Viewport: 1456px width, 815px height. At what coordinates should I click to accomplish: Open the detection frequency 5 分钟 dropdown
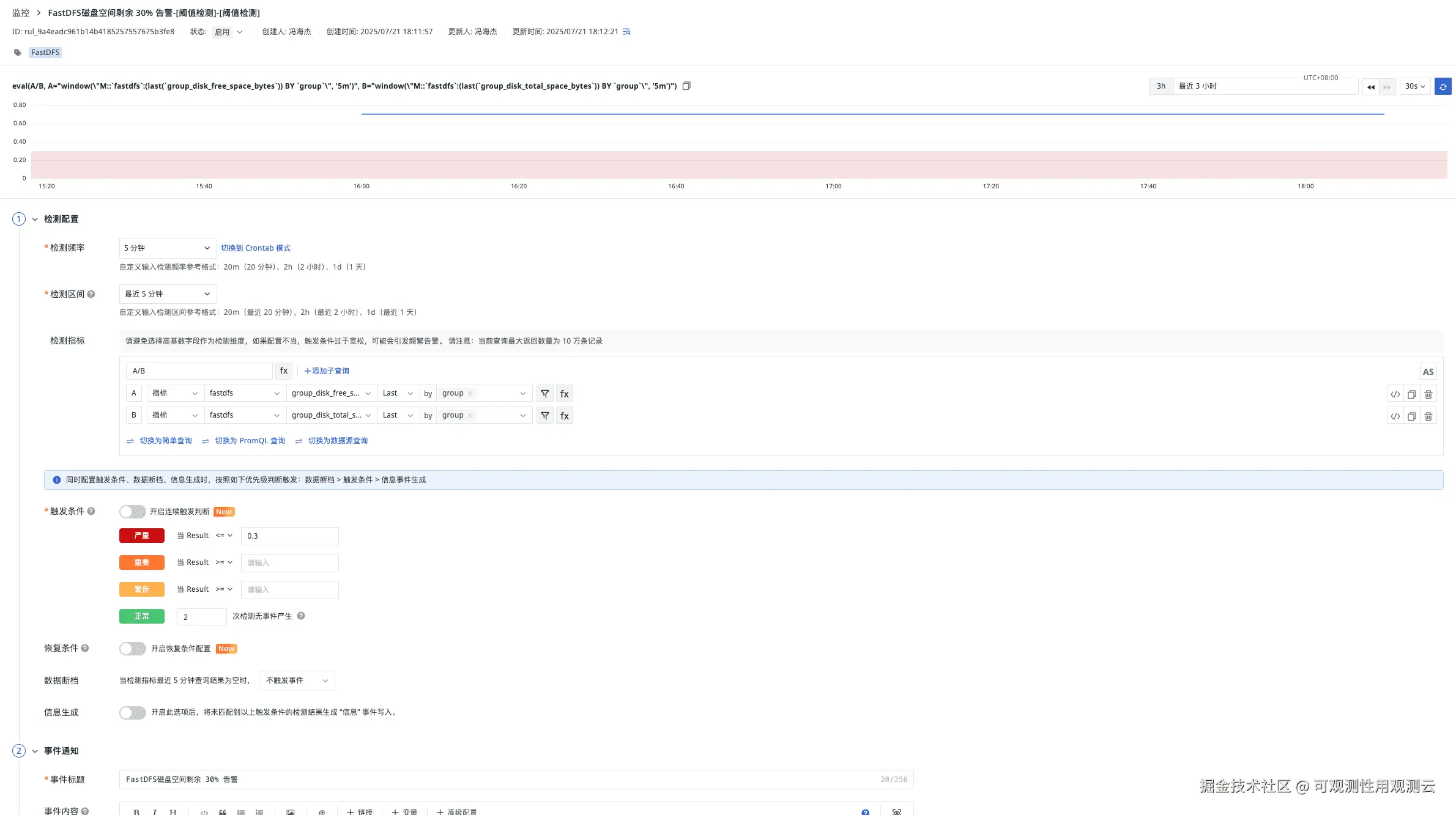[167, 248]
